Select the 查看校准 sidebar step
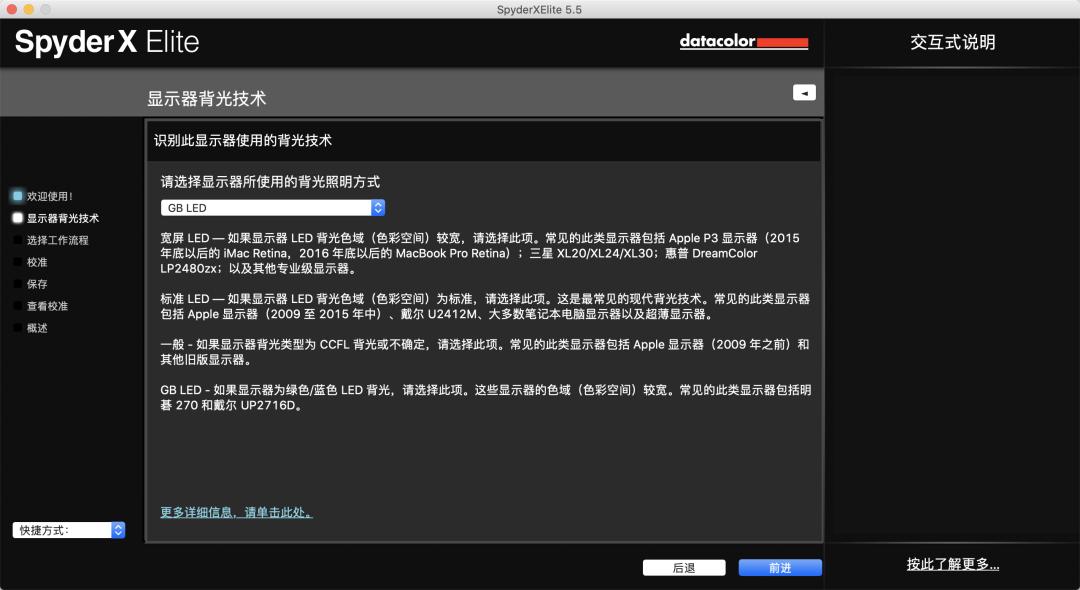The width and height of the screenshot is (1080, 590). click(47, 306)
